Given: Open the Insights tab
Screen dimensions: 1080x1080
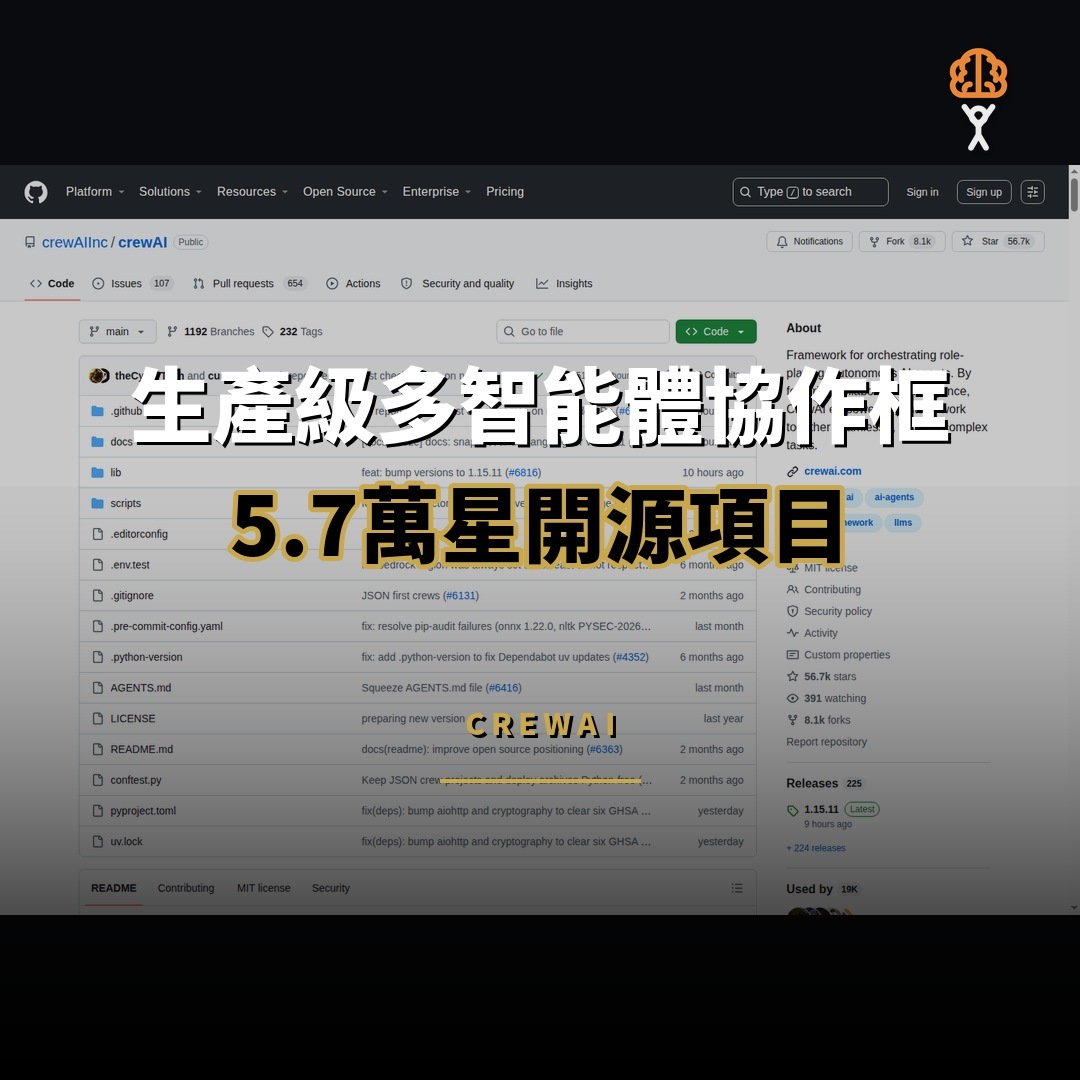Looking at the screenshot, I should [564, 284].
